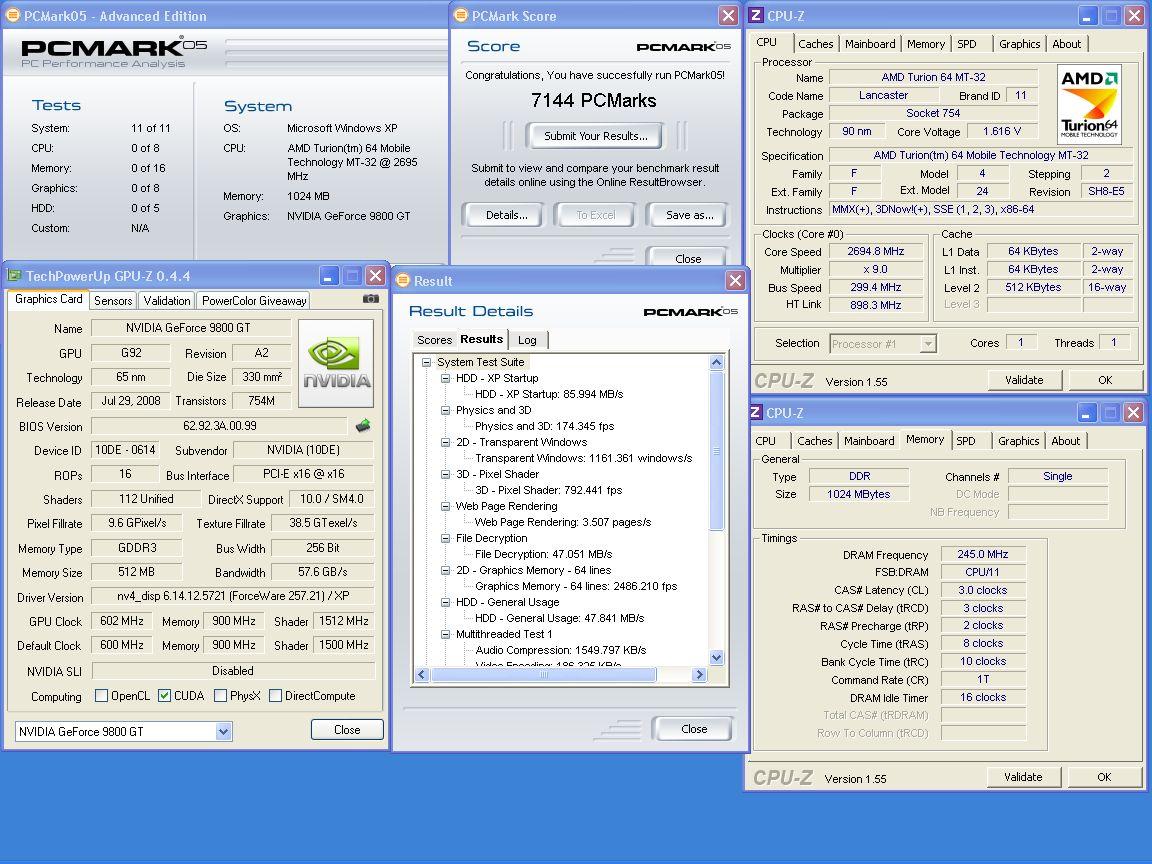Click scroll down arrow in results tree
The height and width of the screenshot is (864, 1152).
click(716, 658)
